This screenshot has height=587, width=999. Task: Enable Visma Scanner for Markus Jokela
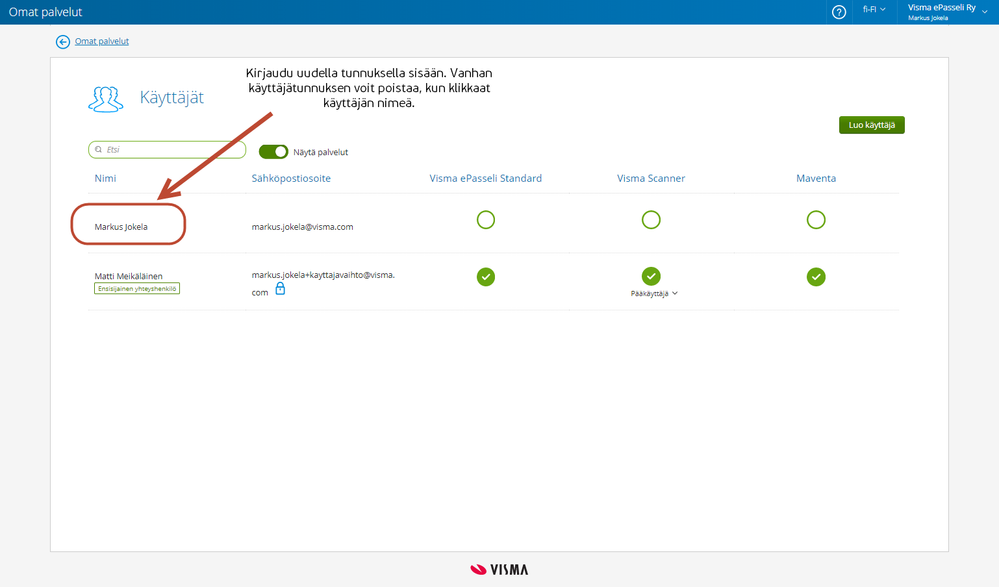(650, 220)
